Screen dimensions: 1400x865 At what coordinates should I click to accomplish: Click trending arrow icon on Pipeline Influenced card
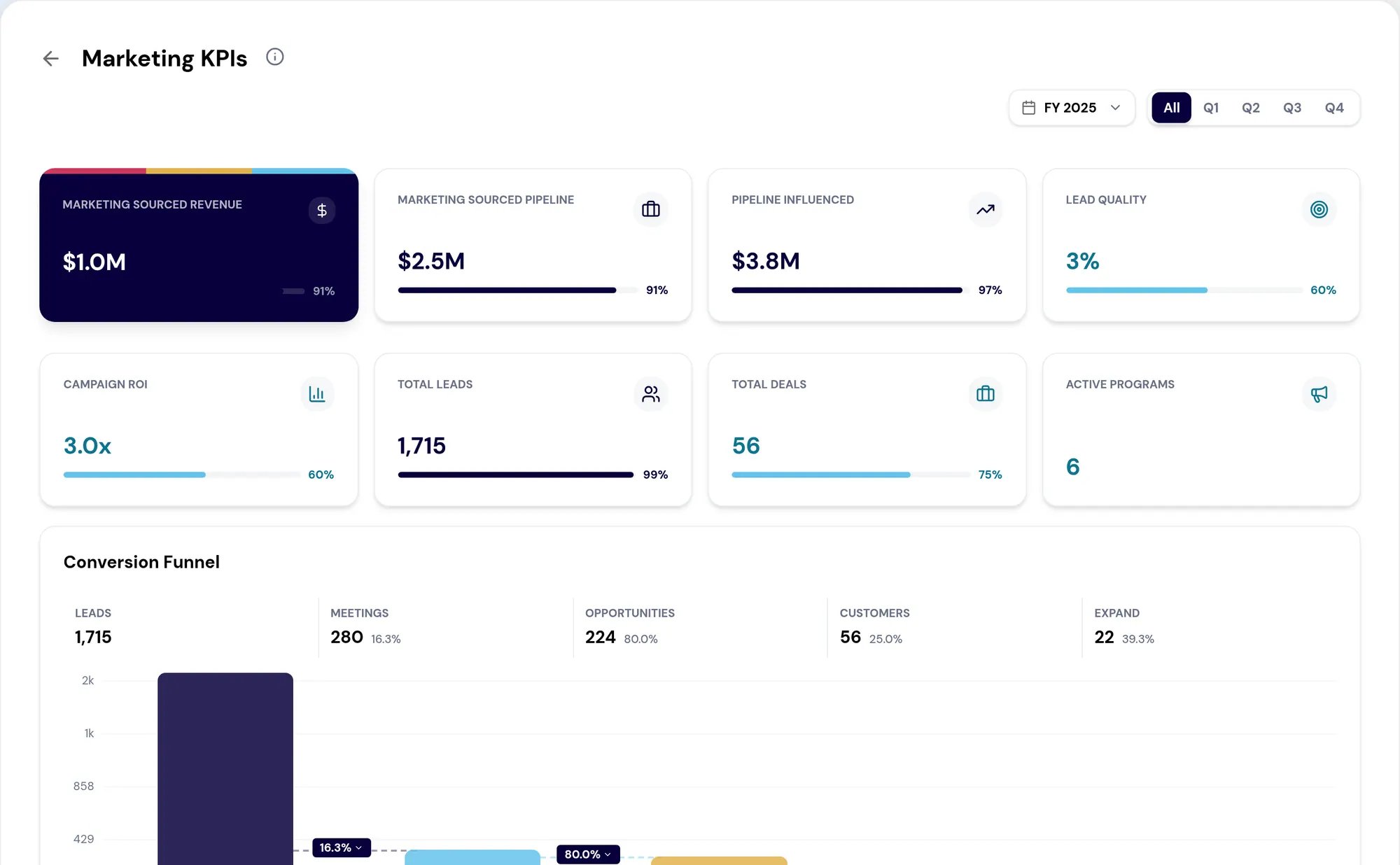tap(986, 209)
